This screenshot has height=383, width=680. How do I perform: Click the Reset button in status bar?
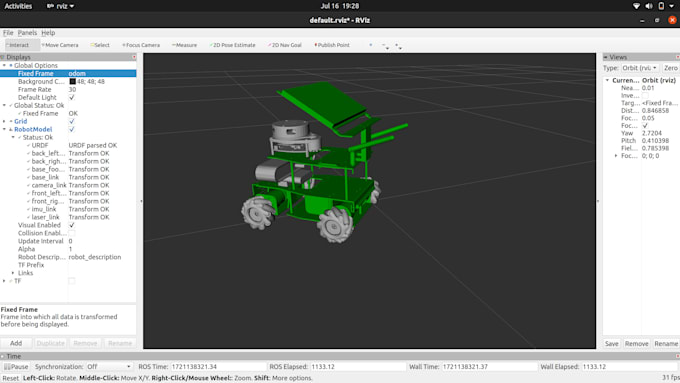pyautogui.click(x=10, y=378)
